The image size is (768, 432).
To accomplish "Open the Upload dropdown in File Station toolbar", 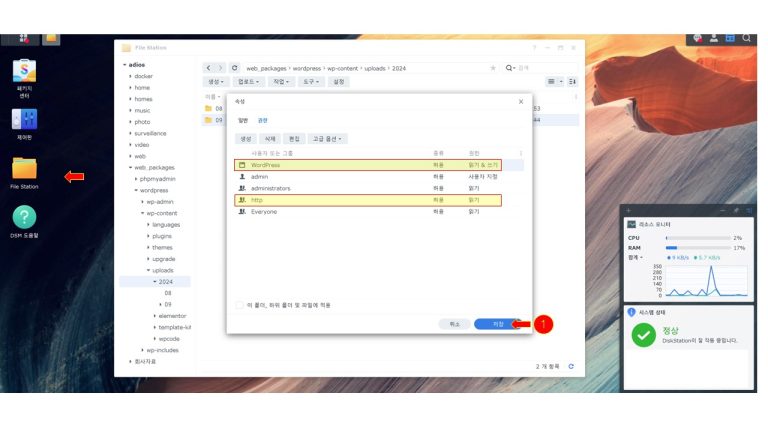I will pyautogui.click(x=248, y=82).
